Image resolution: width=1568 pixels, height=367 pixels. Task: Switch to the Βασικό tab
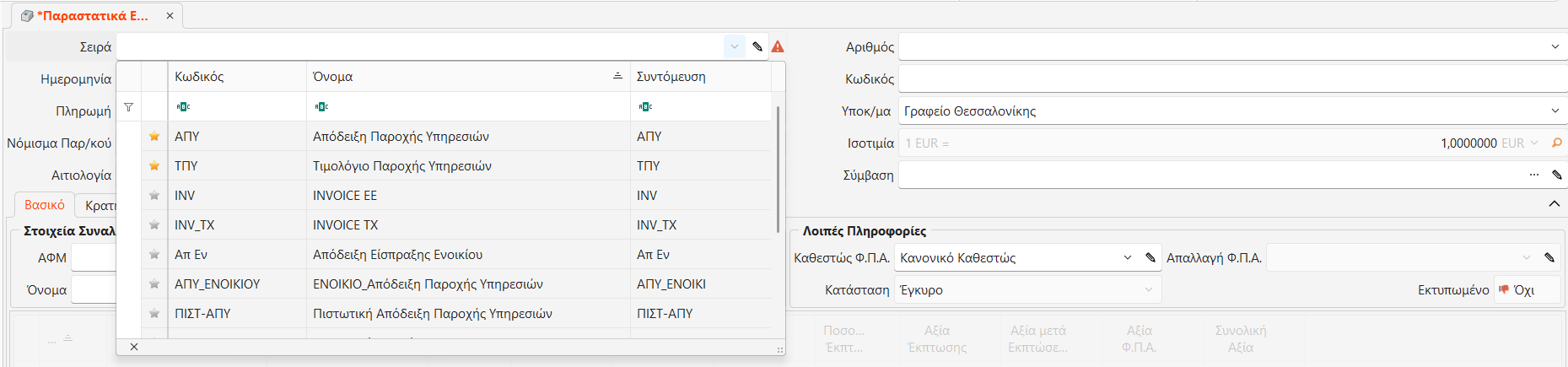tap(44, 205)
